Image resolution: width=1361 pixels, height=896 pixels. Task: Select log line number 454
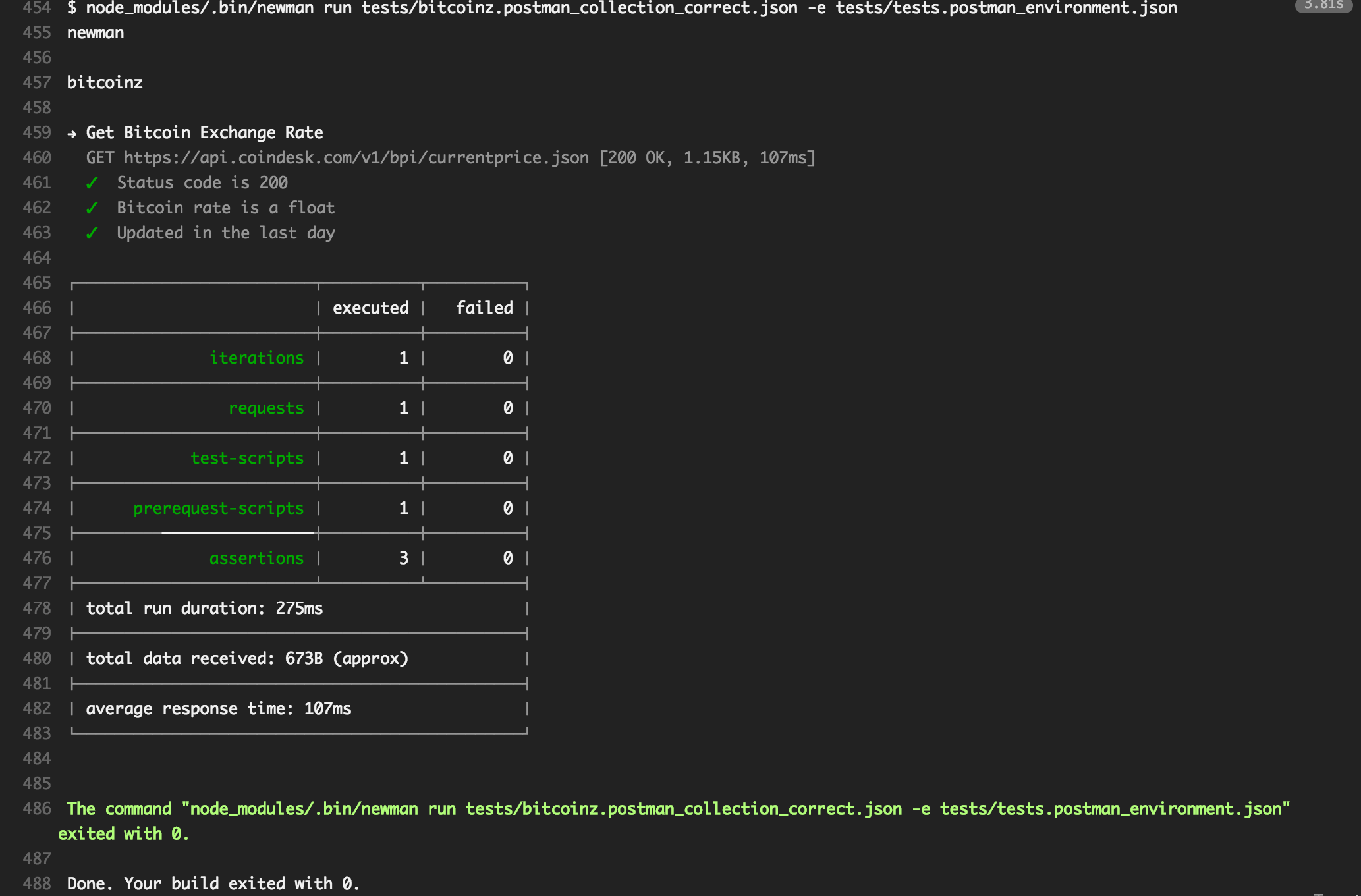37,8
